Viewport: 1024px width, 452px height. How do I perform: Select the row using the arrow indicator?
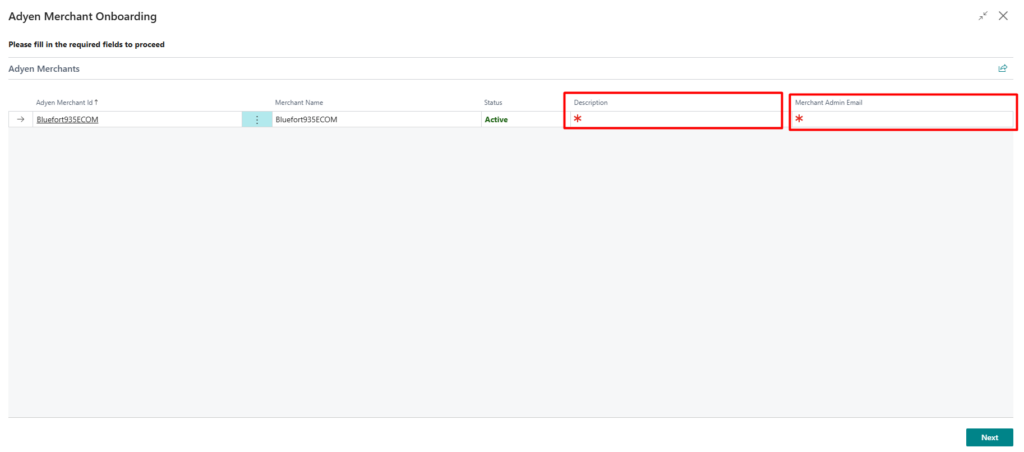(x=21, y=120)
